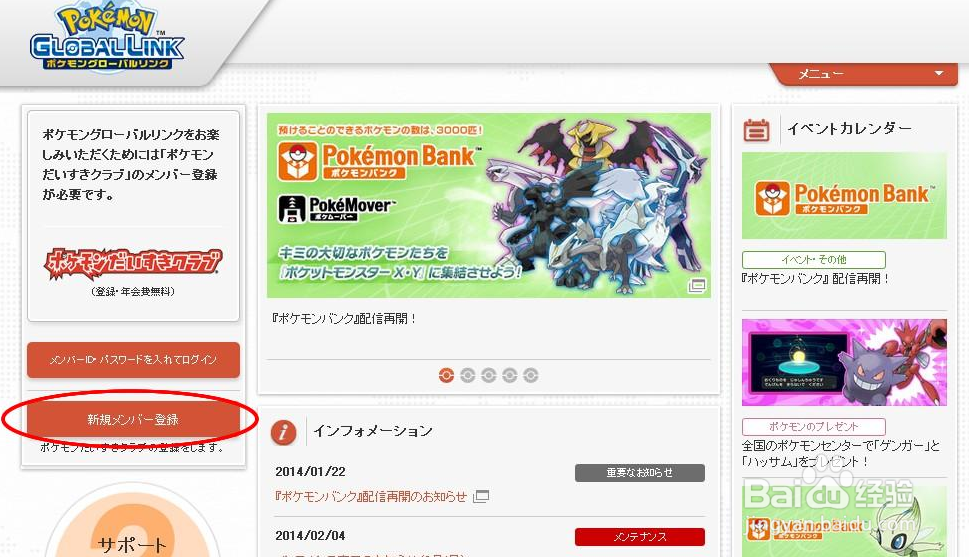Click the event calendar icon
Image resolution: width=969 pixels, height=557 pixels.
click(x=756, y=130)
